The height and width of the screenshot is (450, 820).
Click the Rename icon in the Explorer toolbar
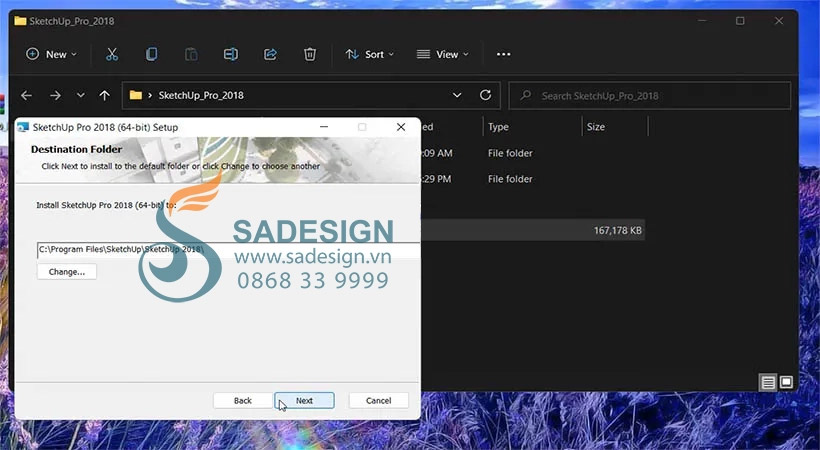pos(231,54)
